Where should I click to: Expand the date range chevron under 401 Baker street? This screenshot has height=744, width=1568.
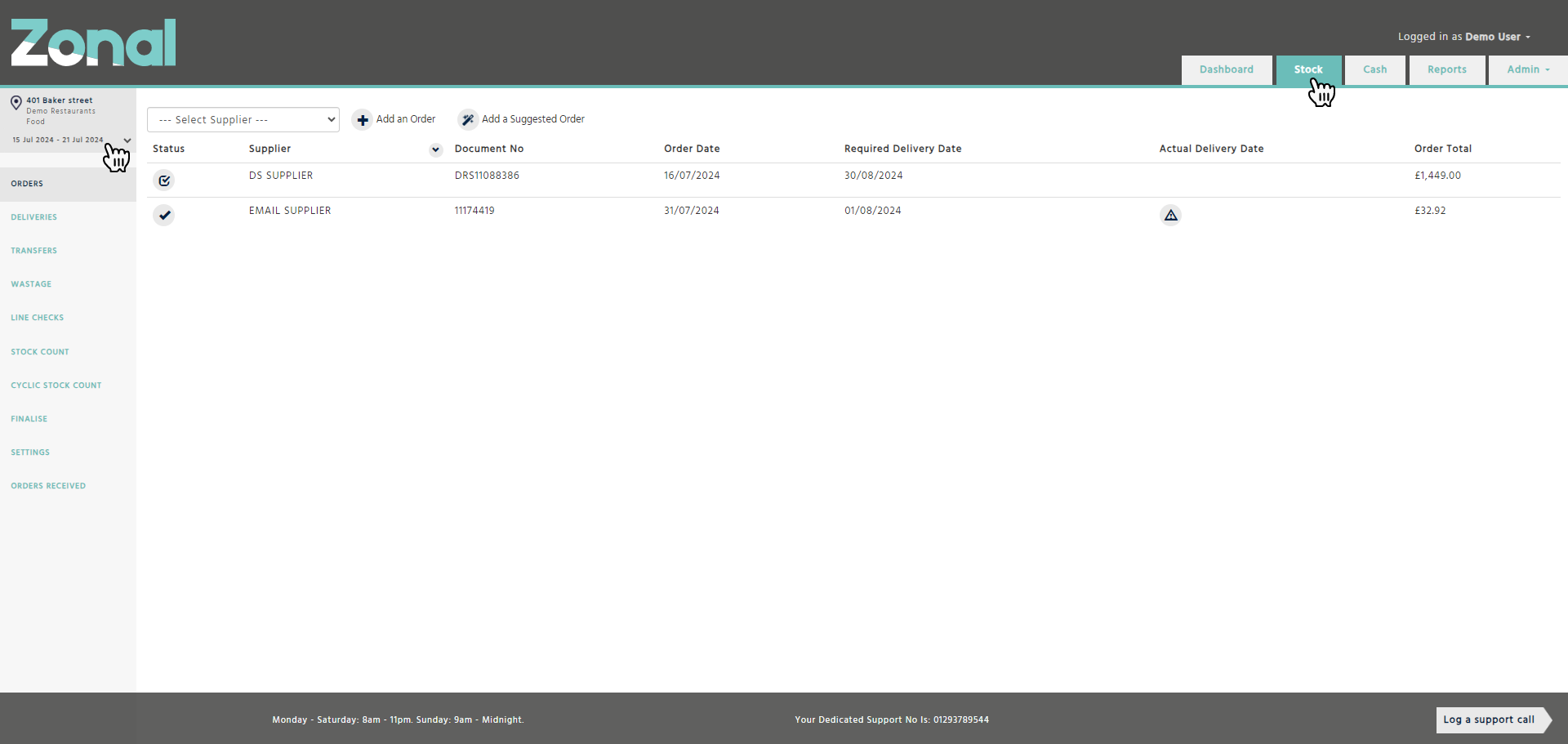click(x=127, y=140)
